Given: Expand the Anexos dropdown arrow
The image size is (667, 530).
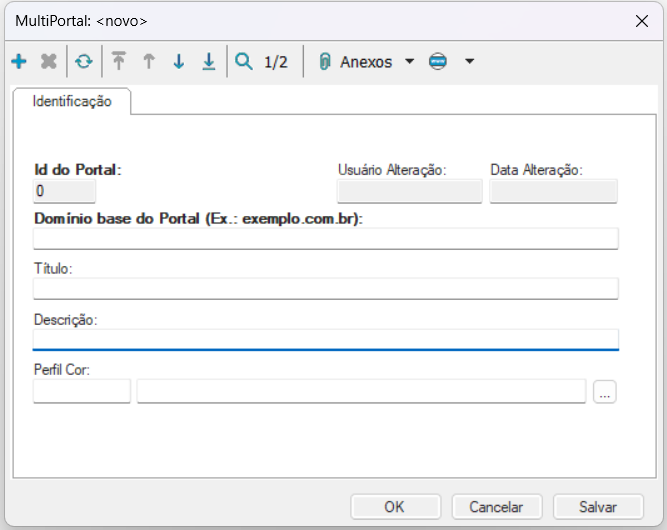Looking at the screenshot, I should (409, 62).
